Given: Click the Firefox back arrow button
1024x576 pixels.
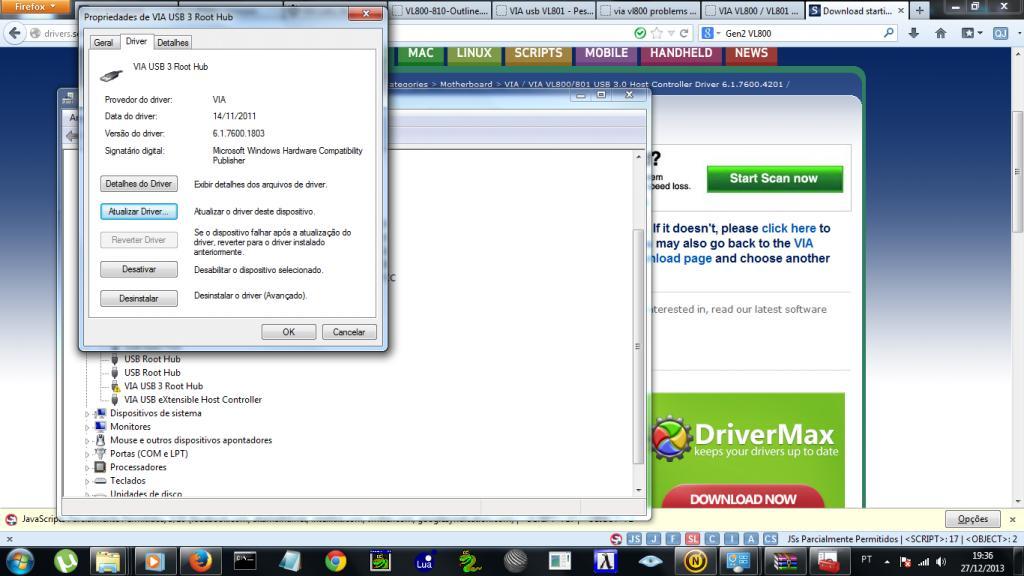Looking at the screenshot, I should coord(15,33).
